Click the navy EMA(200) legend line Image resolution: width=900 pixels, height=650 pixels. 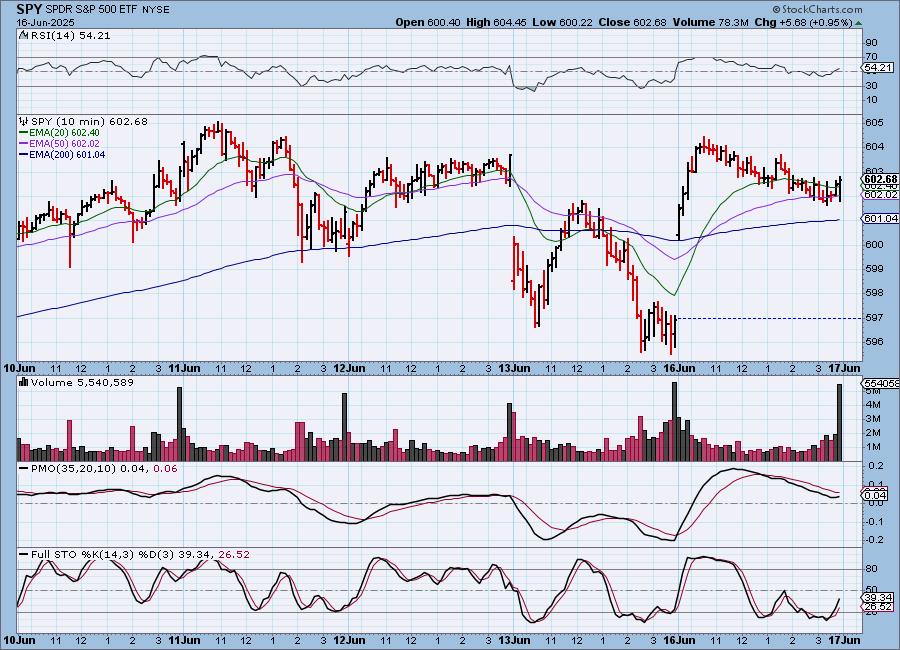click(x=24, y=154)
